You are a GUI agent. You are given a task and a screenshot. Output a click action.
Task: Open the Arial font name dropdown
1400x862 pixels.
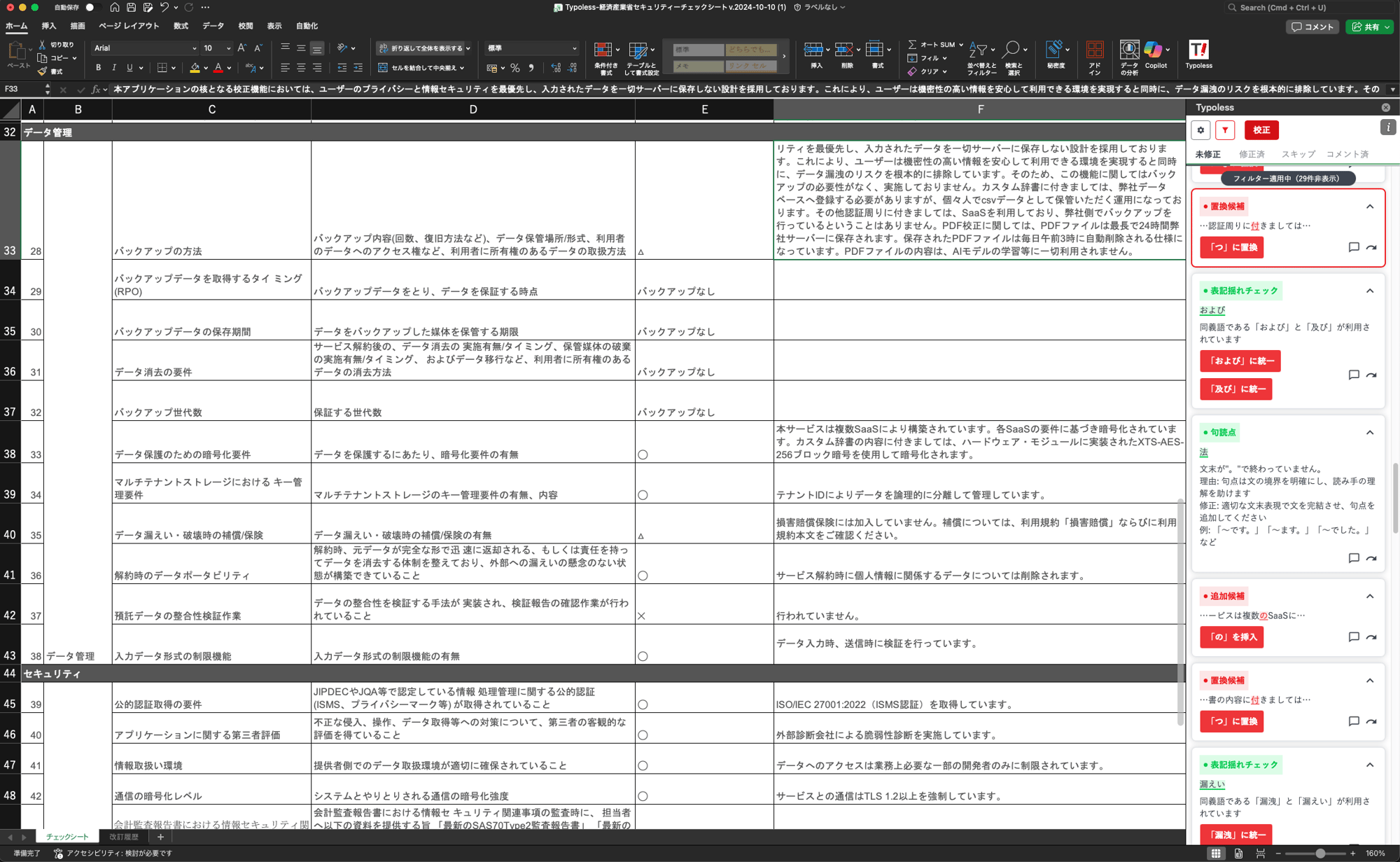(x=194, y=48)
